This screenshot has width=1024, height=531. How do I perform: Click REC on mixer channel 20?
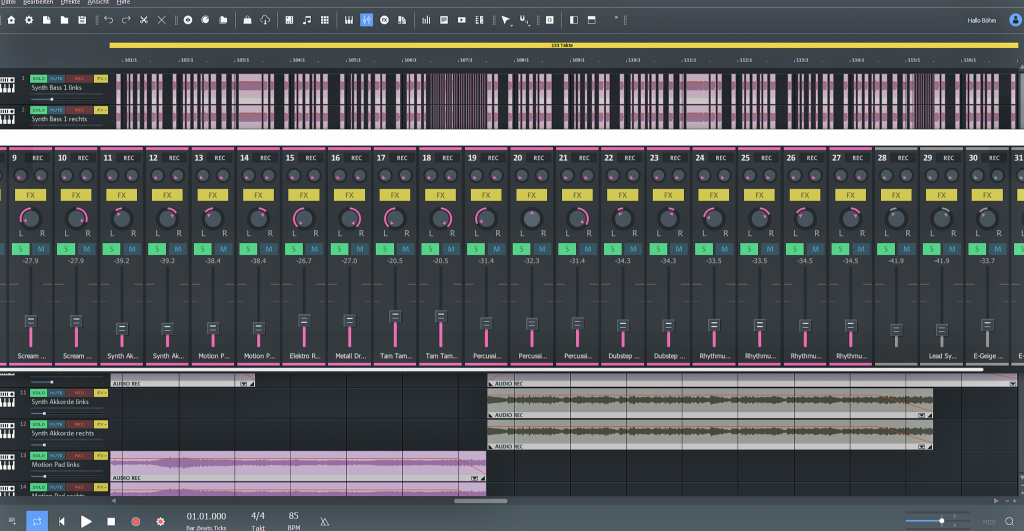click(540, 158)
